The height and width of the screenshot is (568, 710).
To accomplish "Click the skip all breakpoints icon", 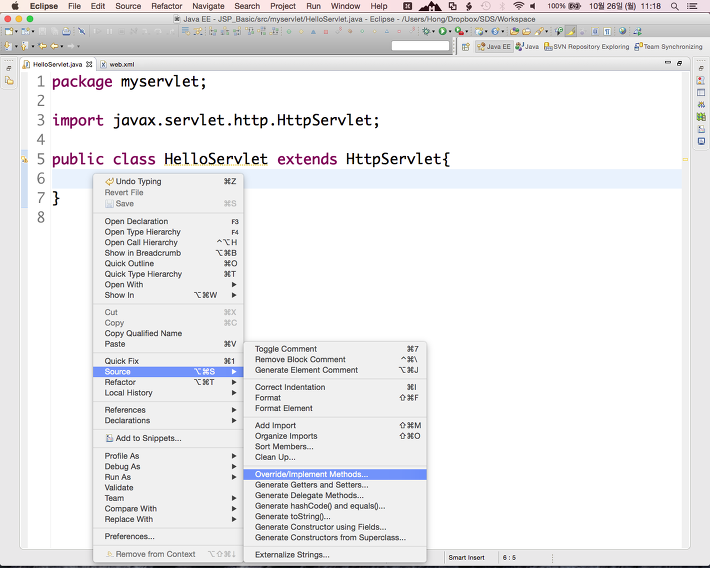I will click(x=82, y=31).
